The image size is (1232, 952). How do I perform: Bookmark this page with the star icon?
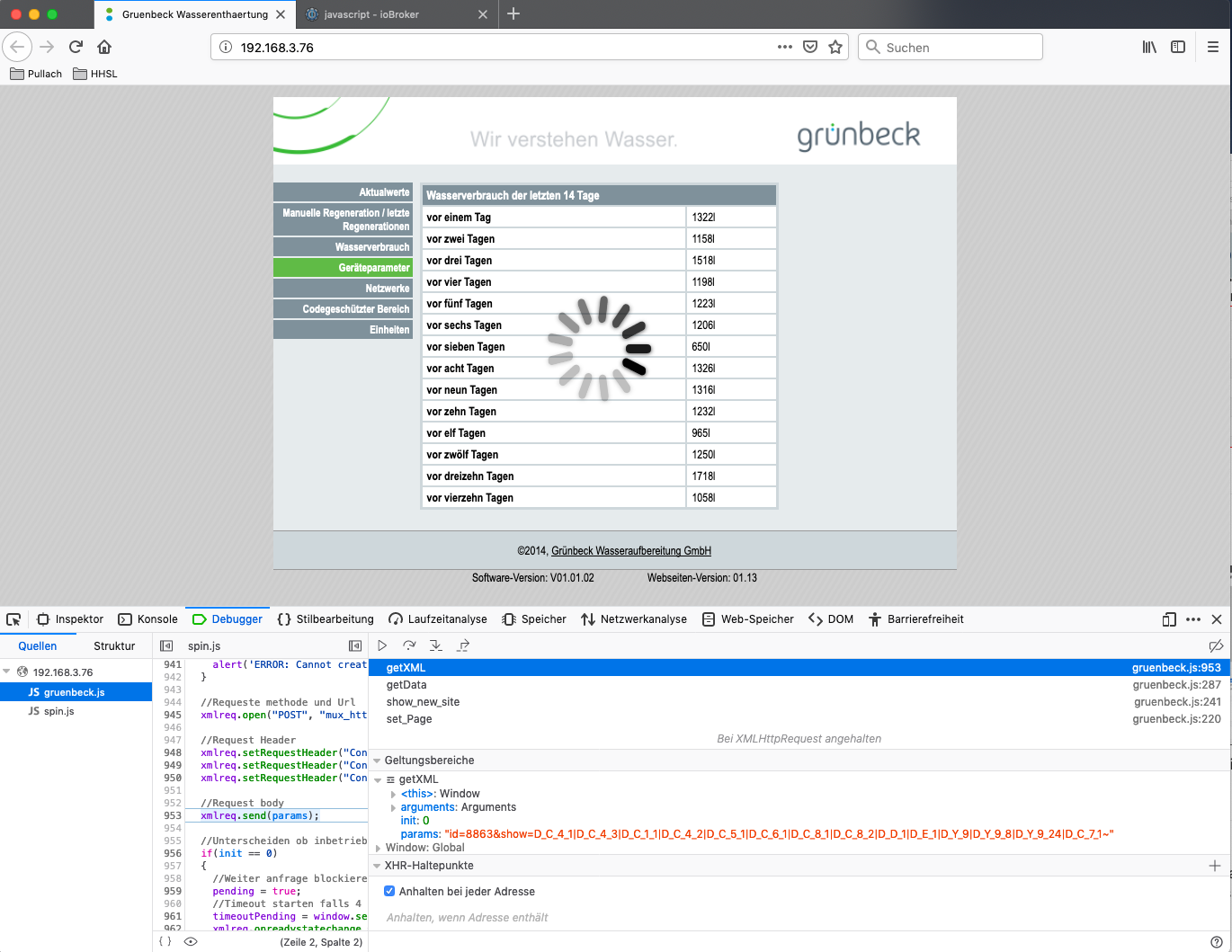coord(835,47)
